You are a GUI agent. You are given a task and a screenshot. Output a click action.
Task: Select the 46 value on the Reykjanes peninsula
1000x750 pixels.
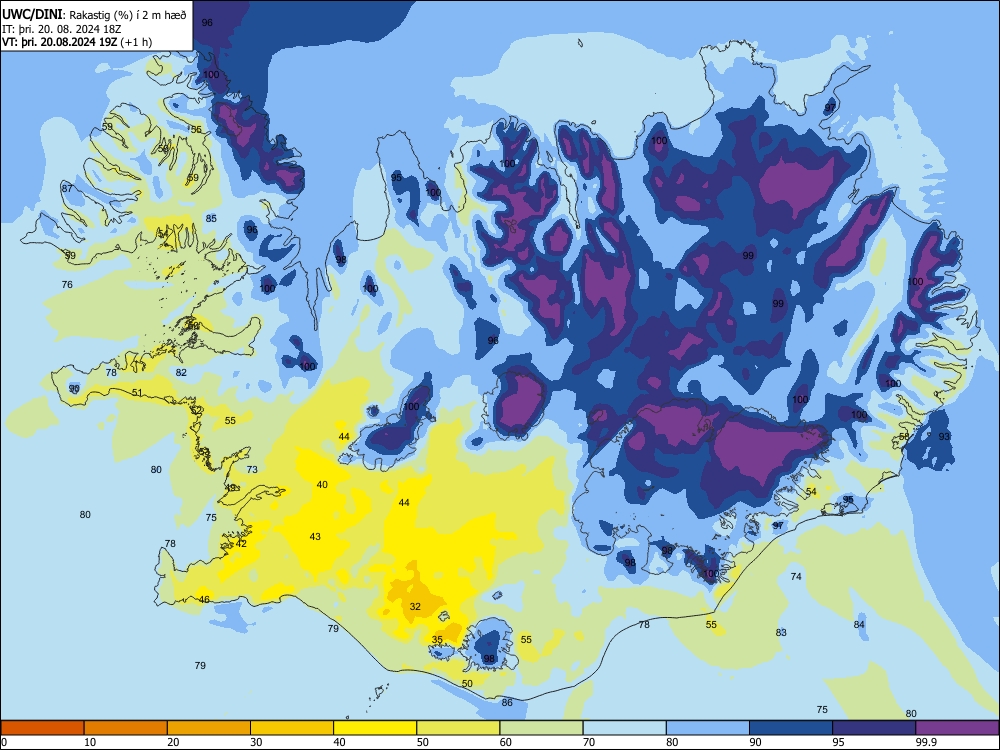pyautogui.click(x=204, y=599)
